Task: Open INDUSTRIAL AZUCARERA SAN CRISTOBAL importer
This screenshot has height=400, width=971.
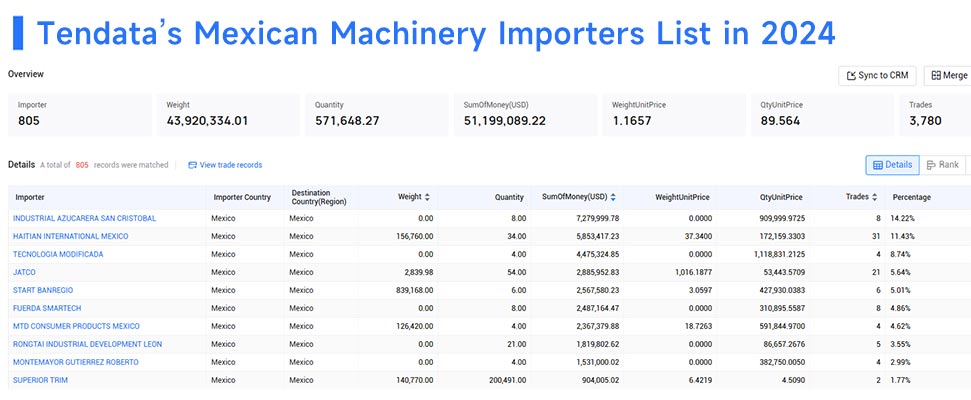Action: [84, 219]
